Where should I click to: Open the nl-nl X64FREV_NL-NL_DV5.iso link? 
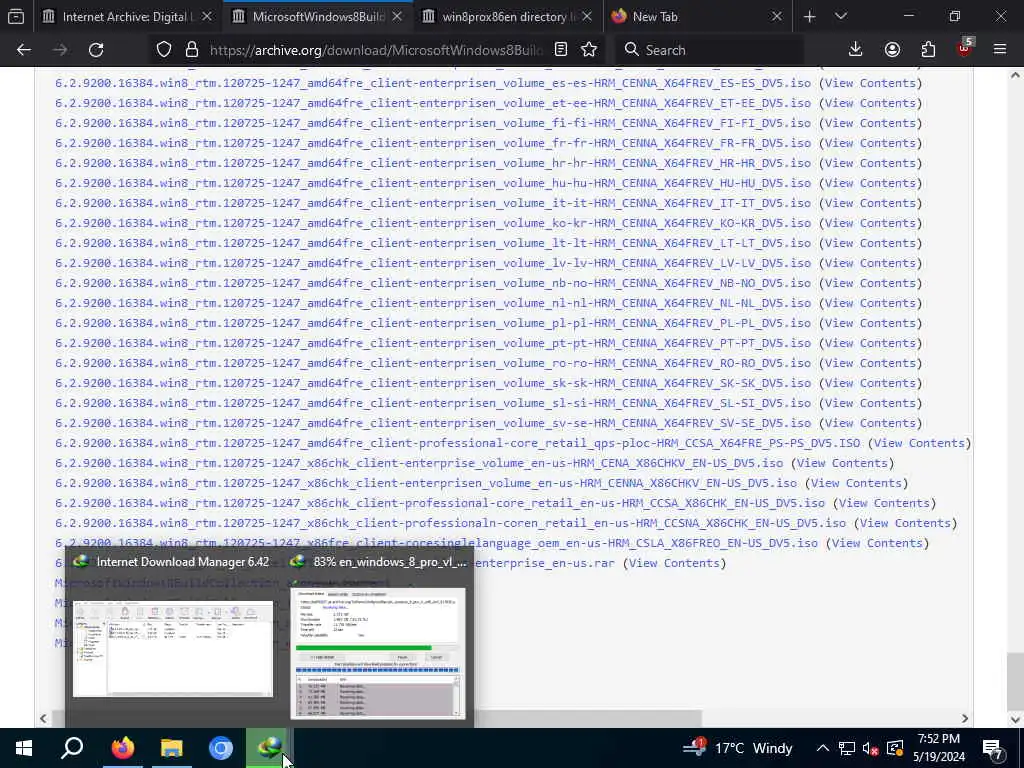coord(433,303)
